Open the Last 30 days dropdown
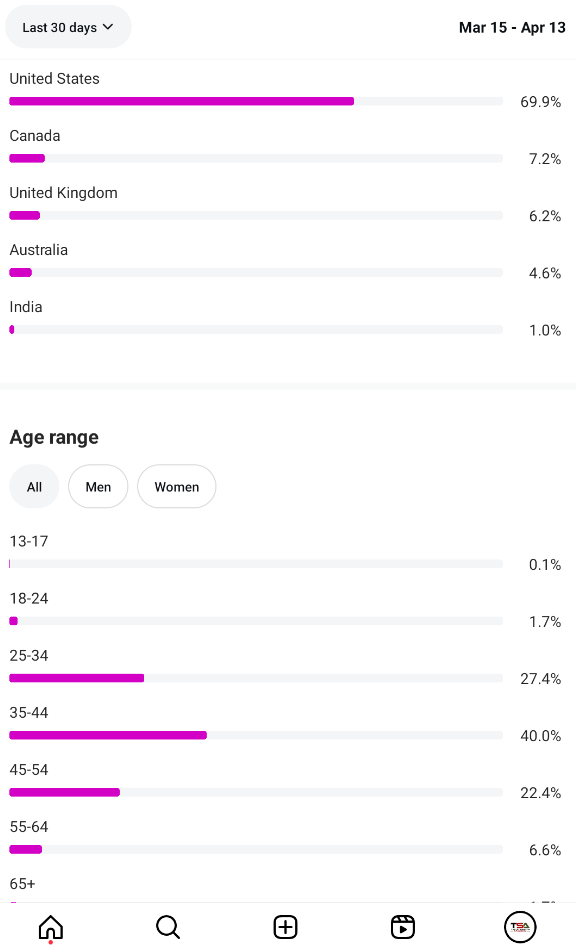Image resolution: width=576 pixels, height=948 pixels. (68, 27)
